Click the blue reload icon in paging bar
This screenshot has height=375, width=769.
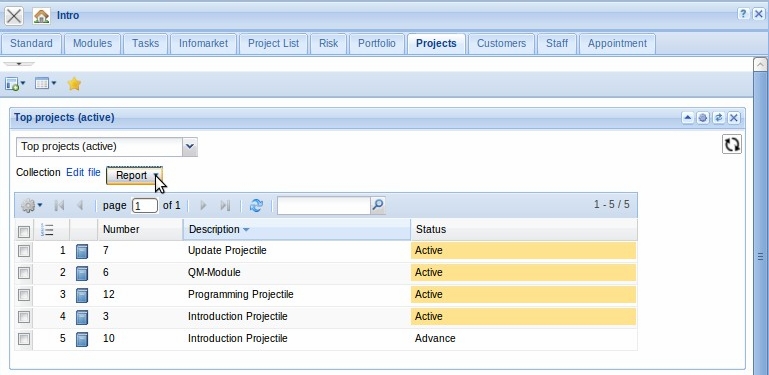click(x=256, y=205)
